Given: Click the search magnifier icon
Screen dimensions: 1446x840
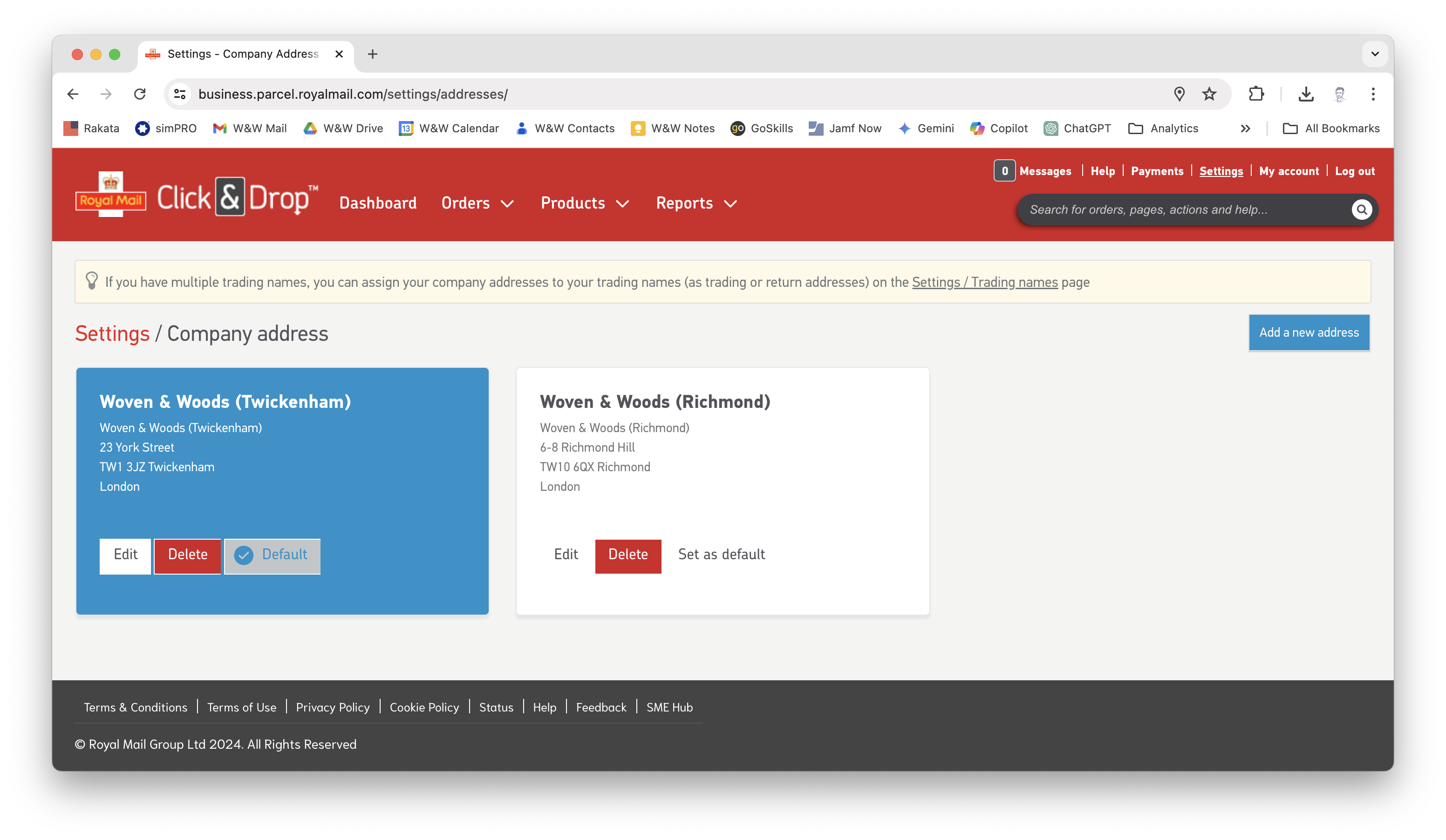Looking at the screenshot, I should pyautogui.click(x=1361, y=210).
